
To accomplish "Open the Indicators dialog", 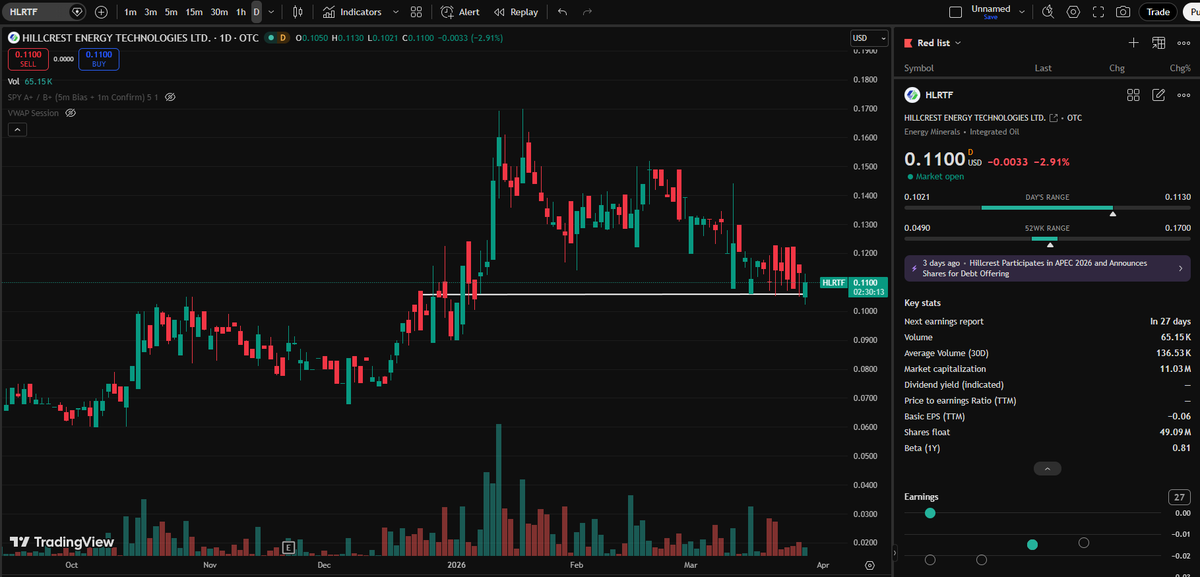I will click(x=352, y=12).
